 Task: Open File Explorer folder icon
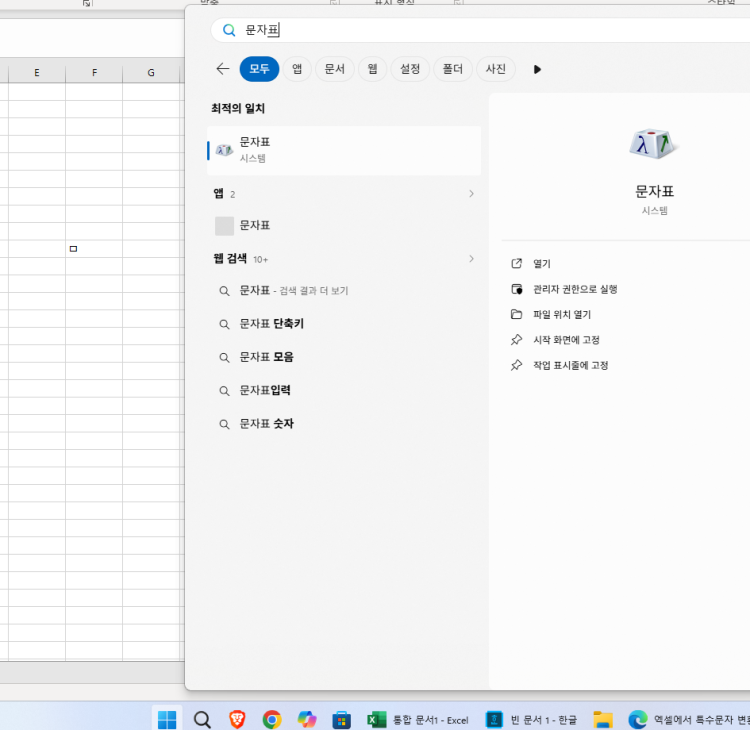tap(602, 720)
